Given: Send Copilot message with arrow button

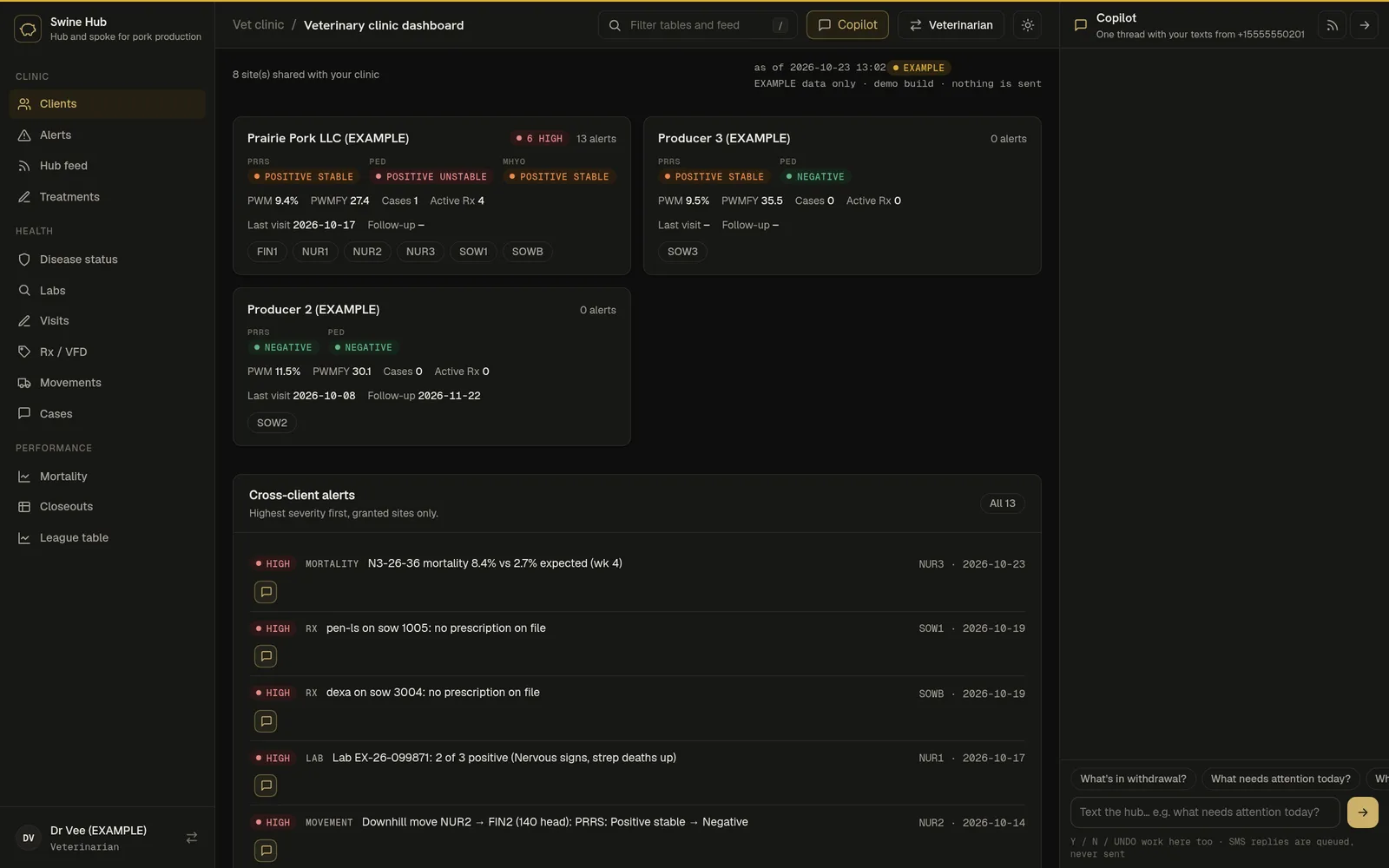Looking at the screenshot, I should (1363, 812).
